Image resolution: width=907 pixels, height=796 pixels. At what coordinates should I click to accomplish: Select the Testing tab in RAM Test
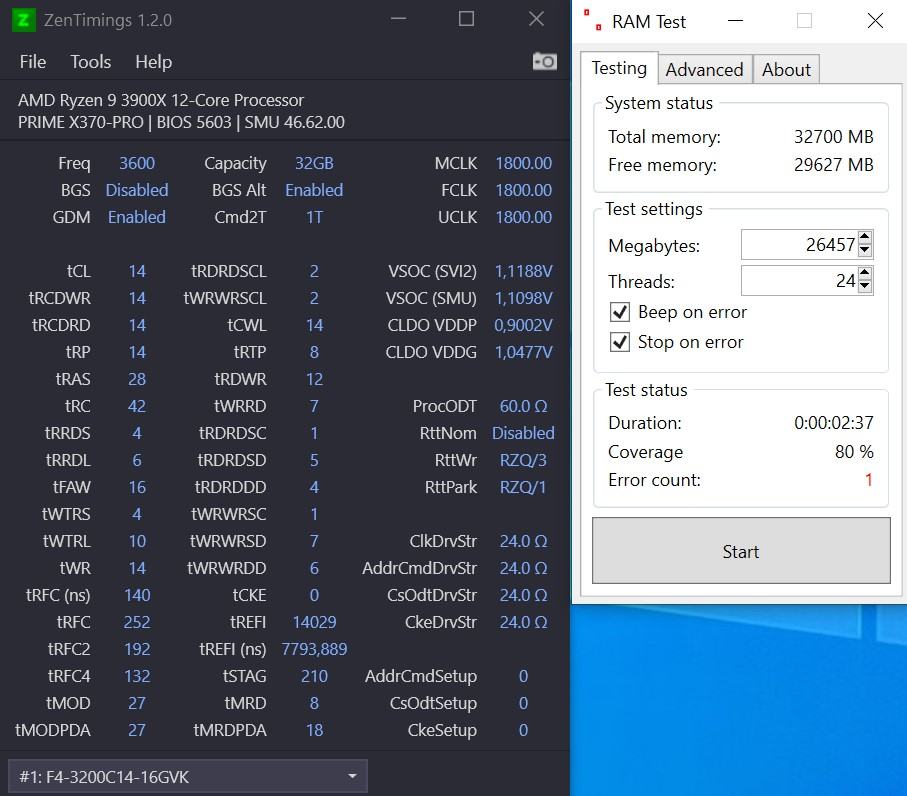[619, 68]
